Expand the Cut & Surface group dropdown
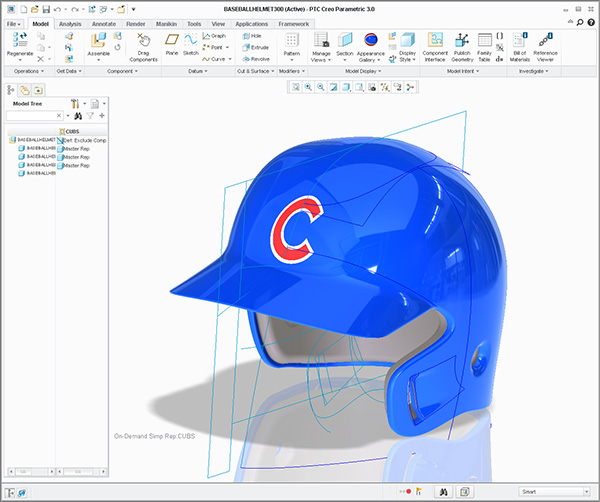 (x=256, y=71)
